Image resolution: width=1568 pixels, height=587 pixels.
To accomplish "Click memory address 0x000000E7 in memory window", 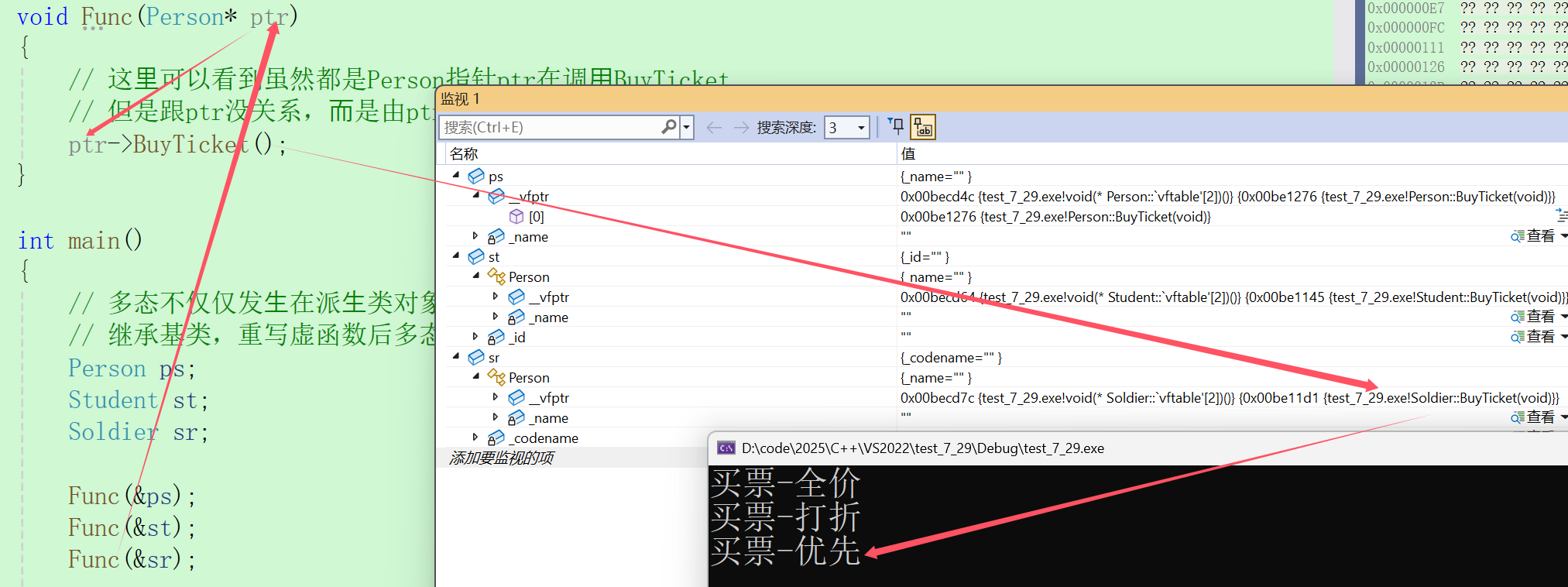I will (x=1405, y=8).
